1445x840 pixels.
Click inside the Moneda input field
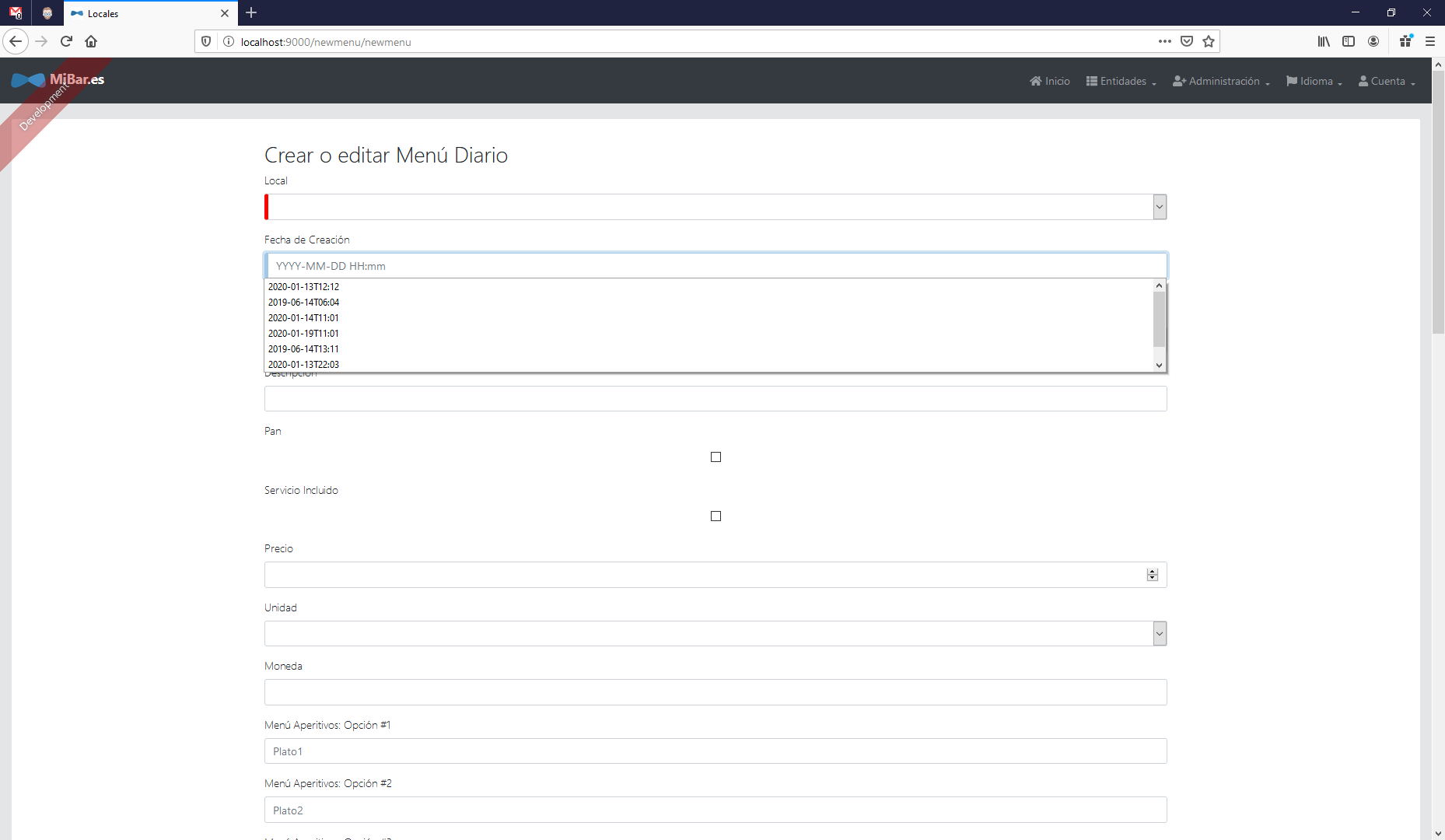pyautogui.click(x=715, y=691)
